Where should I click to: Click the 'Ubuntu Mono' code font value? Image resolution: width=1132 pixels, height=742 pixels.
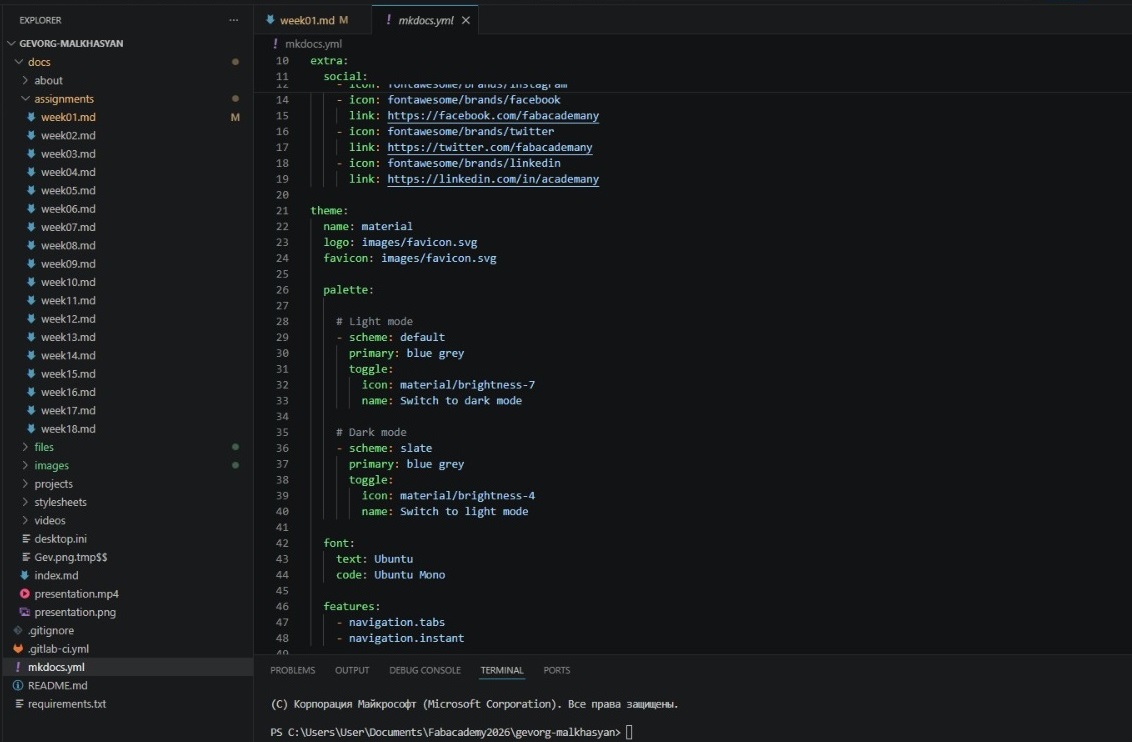click(409, 575)
